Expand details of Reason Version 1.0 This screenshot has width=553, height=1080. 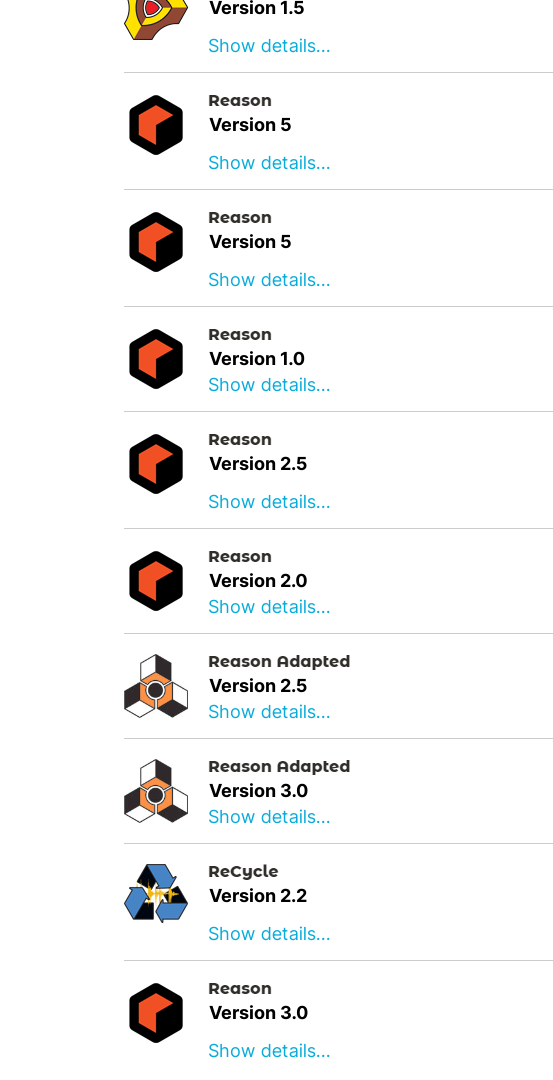pos(269,384)
